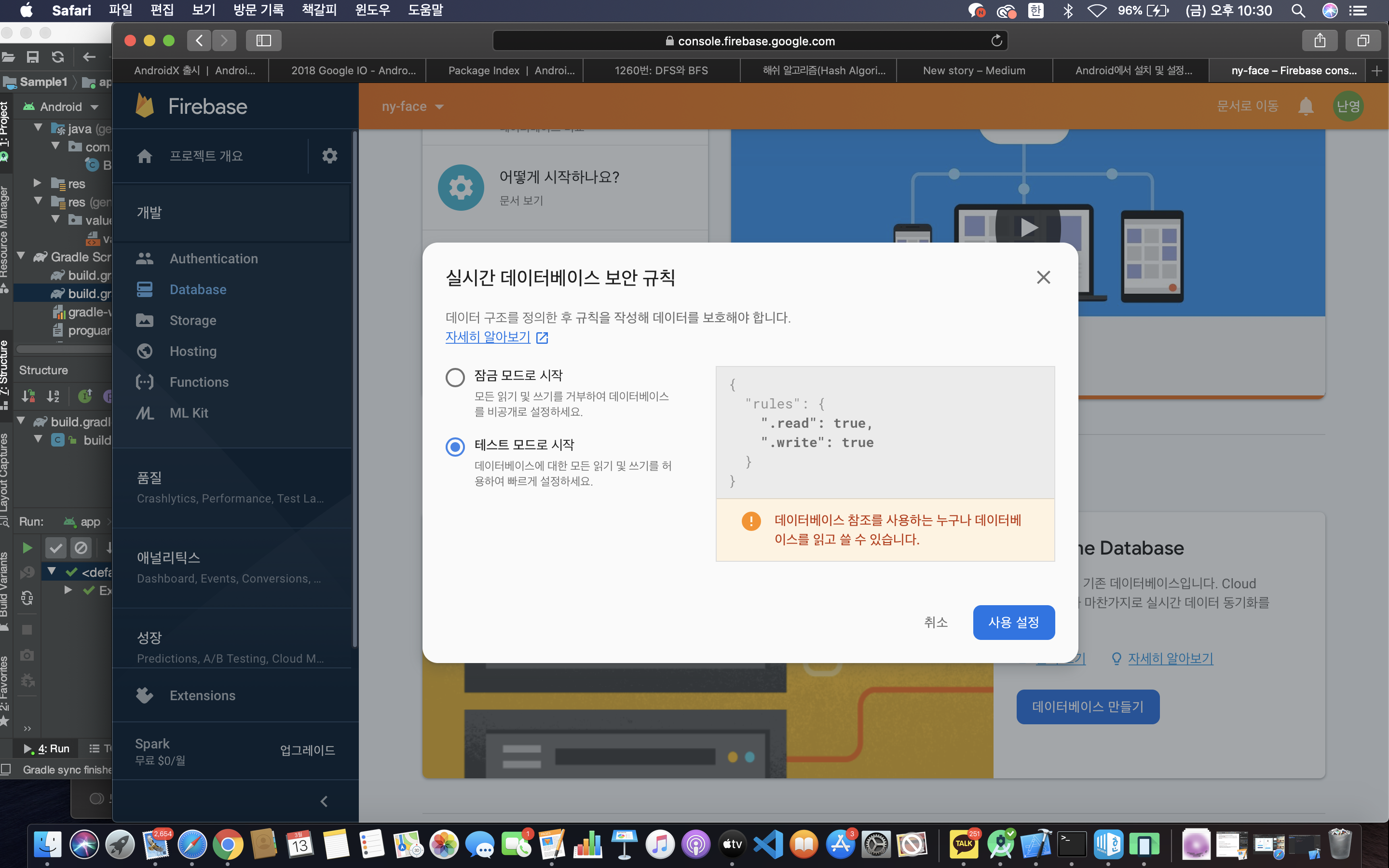
Task: Open the 책갈피 menu in menu bar
Action: tap(318, 10)
